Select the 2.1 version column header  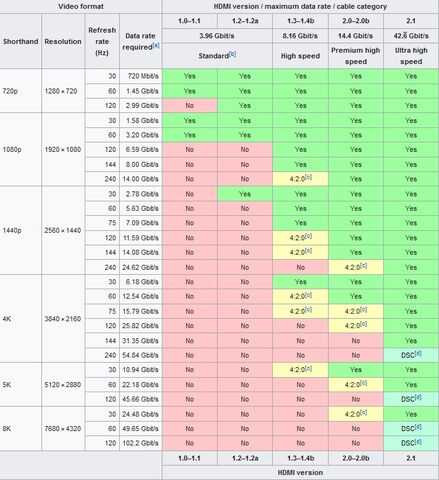point(411,21)
